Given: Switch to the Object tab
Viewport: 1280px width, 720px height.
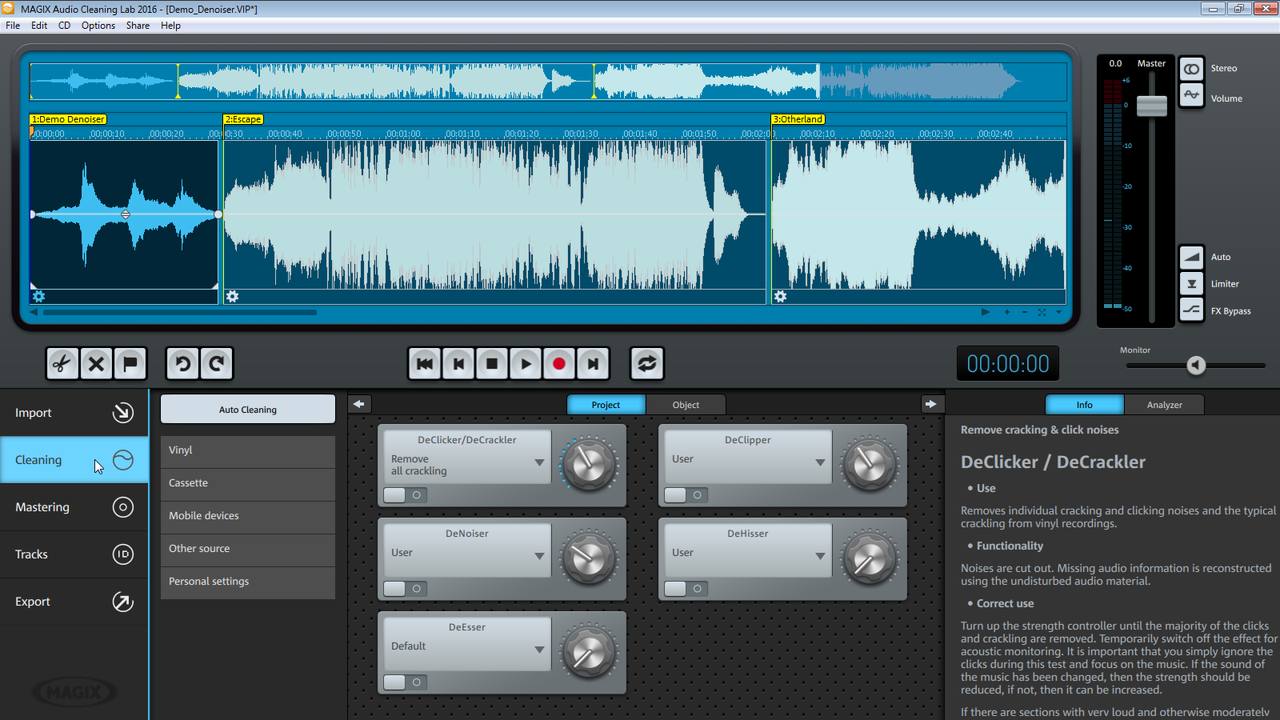Looking at the screenshot, I should (686, 405).
